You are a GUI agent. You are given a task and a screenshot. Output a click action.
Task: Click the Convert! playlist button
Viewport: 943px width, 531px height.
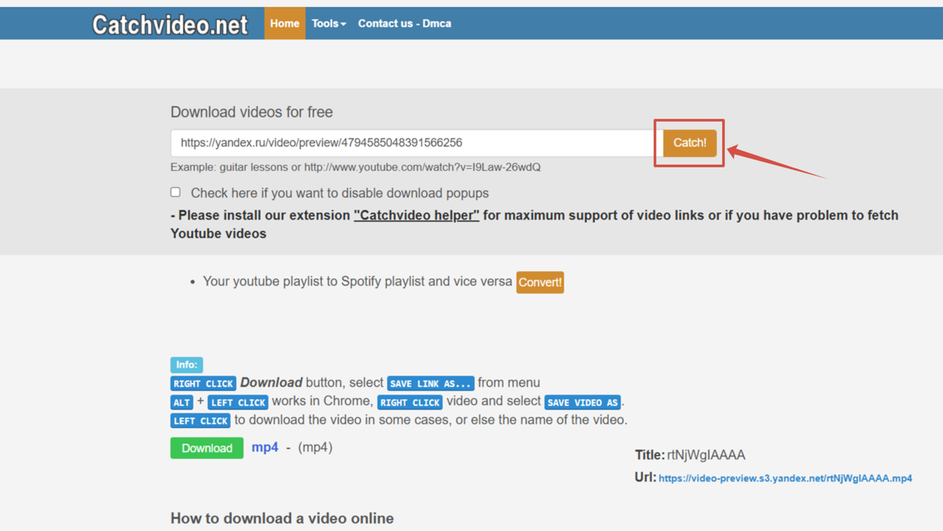[x=539, y=282]
